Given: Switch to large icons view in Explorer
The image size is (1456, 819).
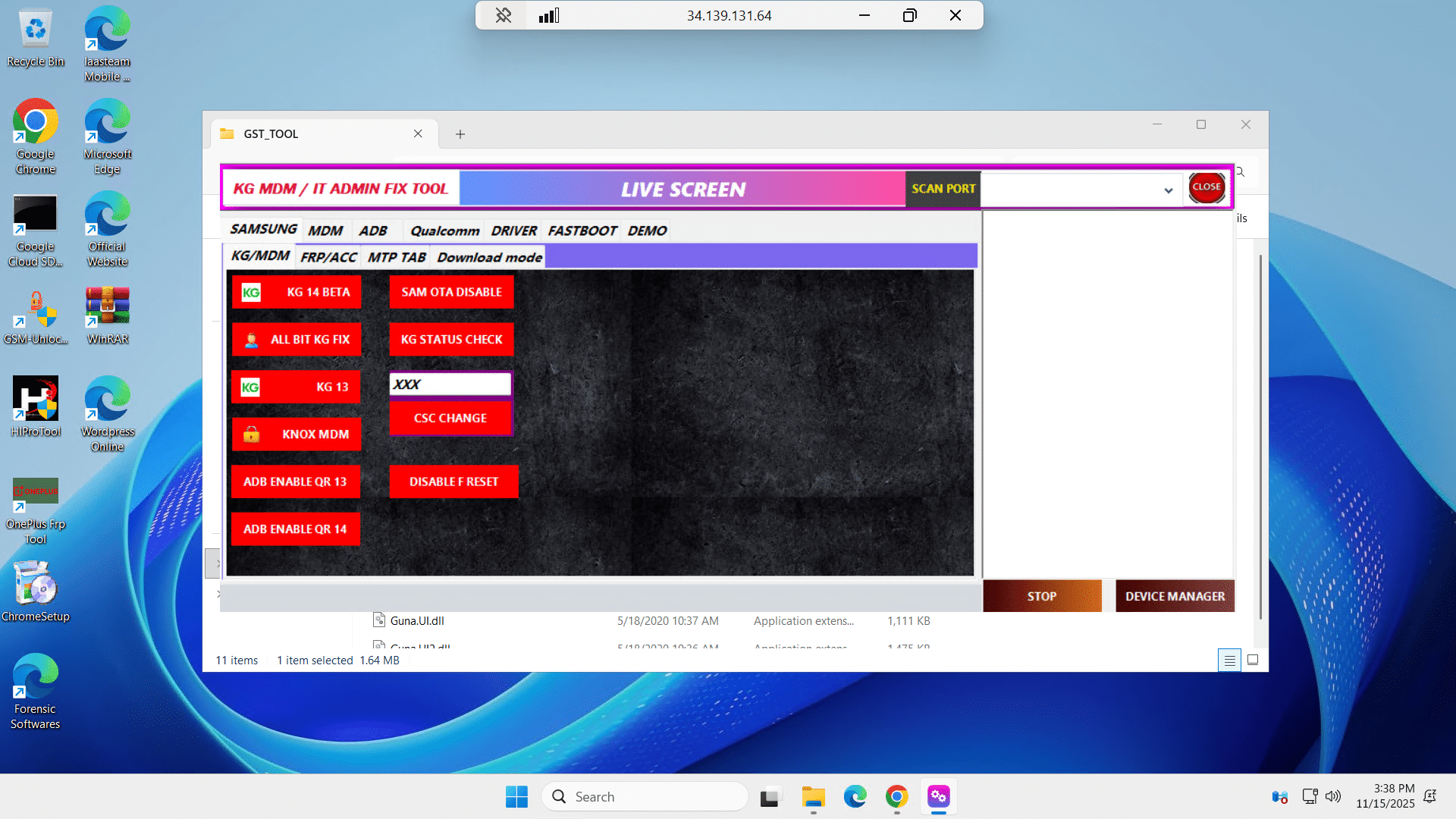Looking at the screenshot, I should pyautogui.click(x=1253, y=661).
